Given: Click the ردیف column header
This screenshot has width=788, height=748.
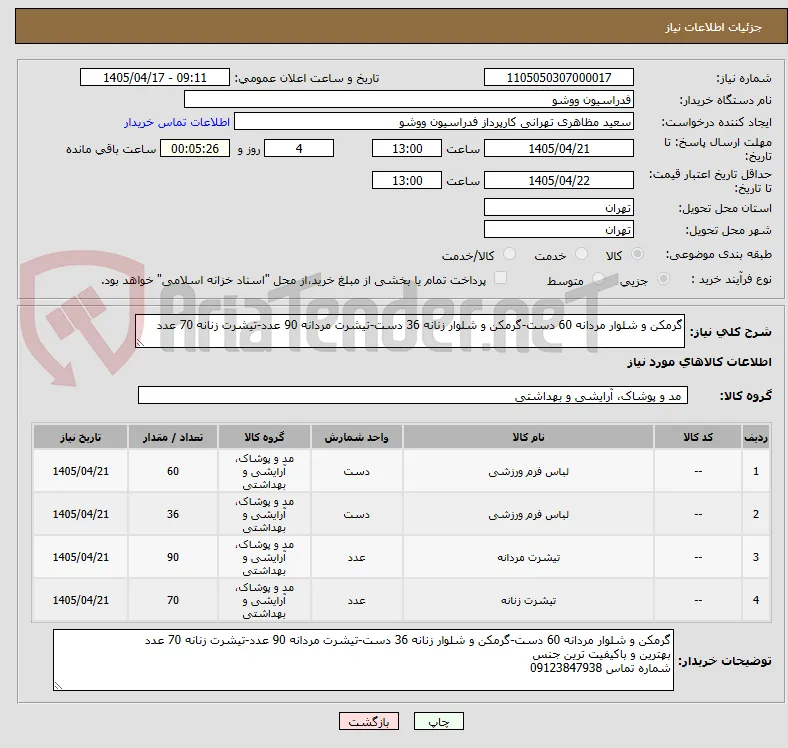Looking at the screenshot, I should point(755,437).
